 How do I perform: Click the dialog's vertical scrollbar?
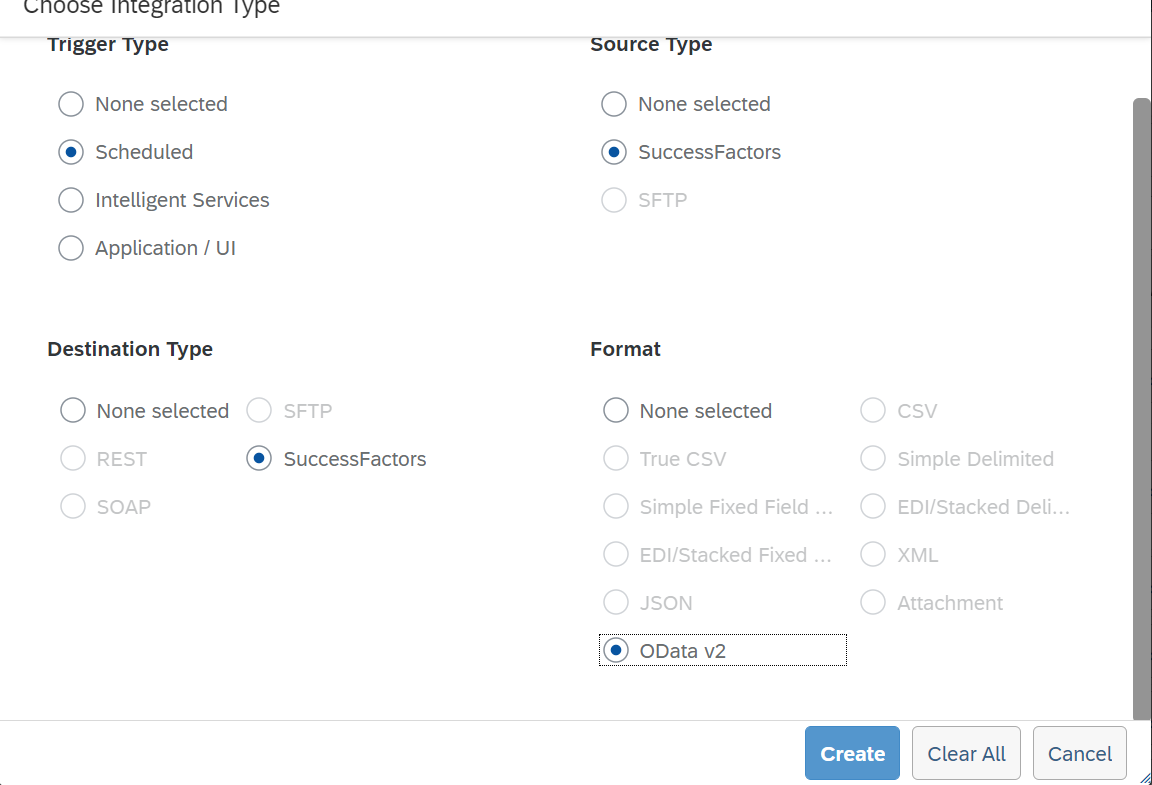1142,409
